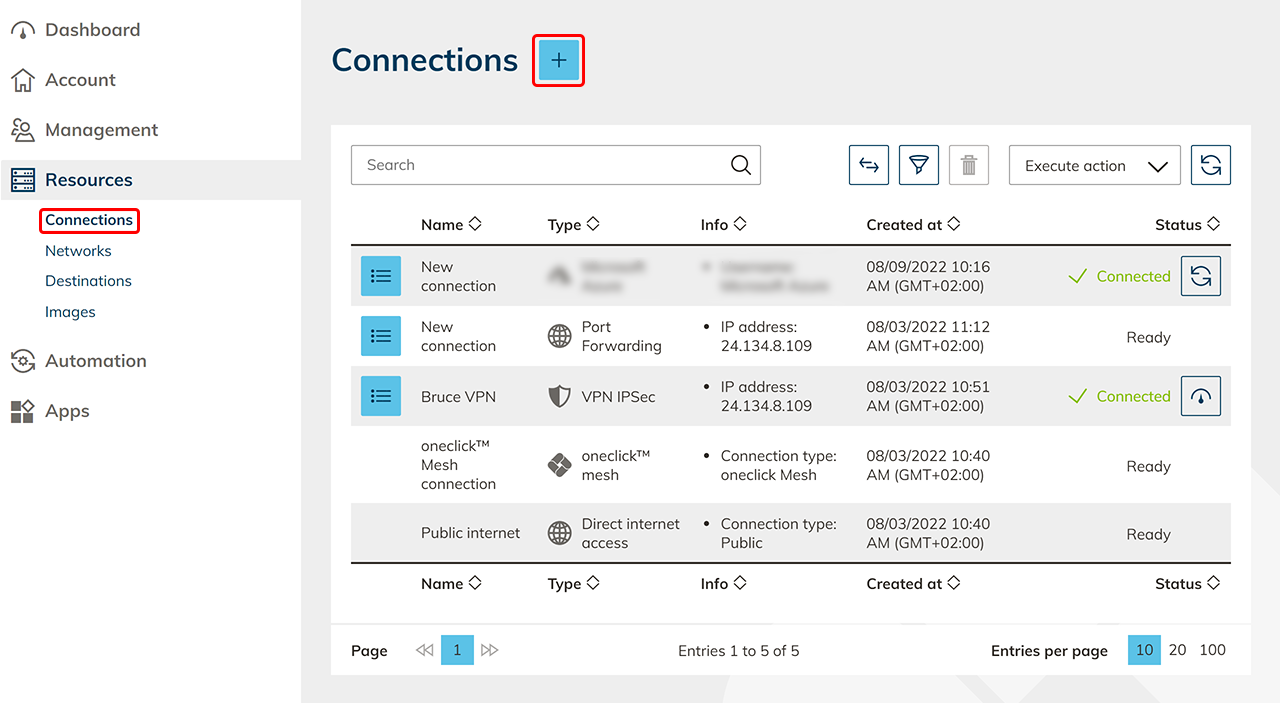Click refresh icon in first connection row
Screen dimensions: 1280x703
tap(1200, 276)
